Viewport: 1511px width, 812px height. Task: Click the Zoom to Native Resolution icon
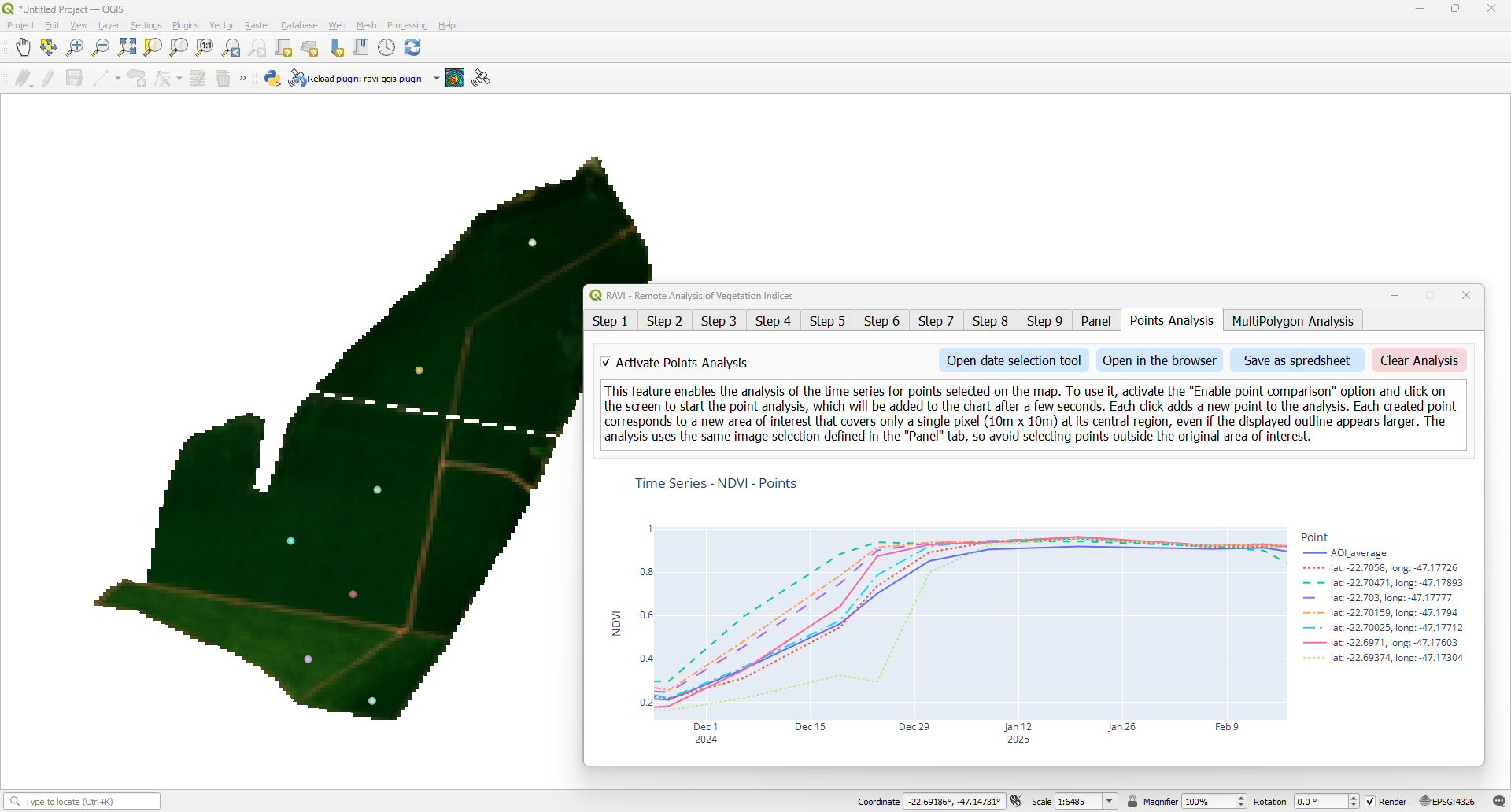(205, 48)
